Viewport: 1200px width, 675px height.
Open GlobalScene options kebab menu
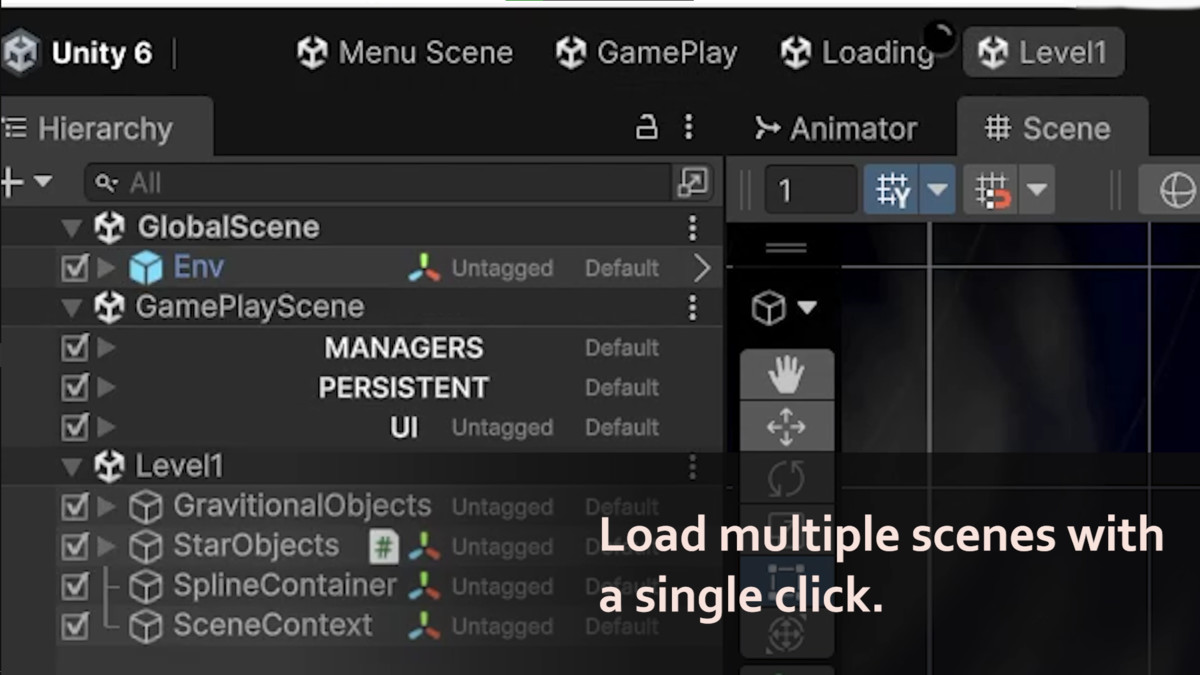point(692,228)
